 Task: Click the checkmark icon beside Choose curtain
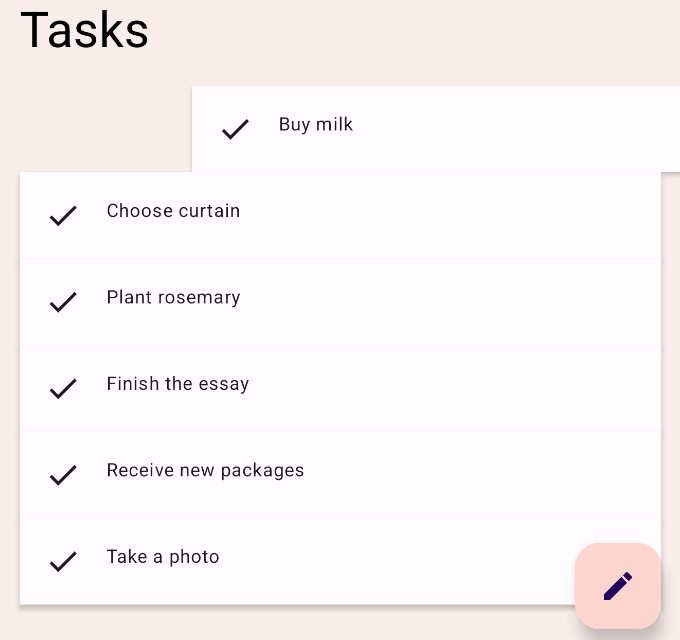[63, 215]
